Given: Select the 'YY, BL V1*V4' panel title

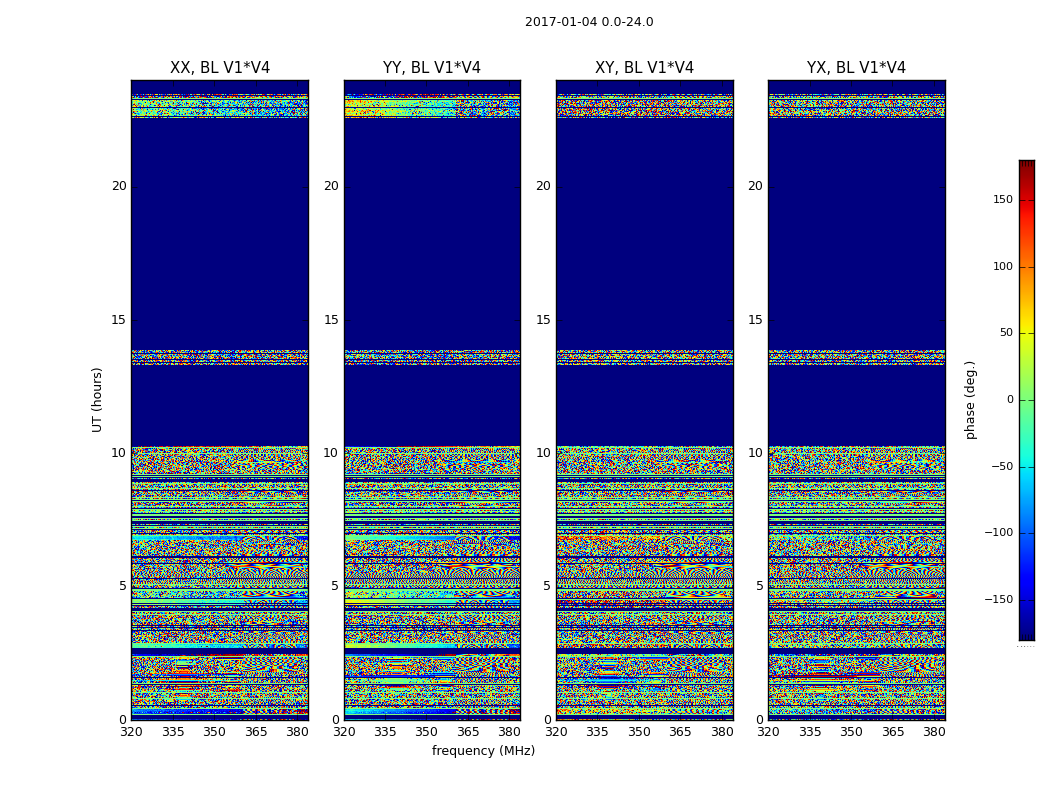Looking at the screenshot, I should tap(432, 68).
